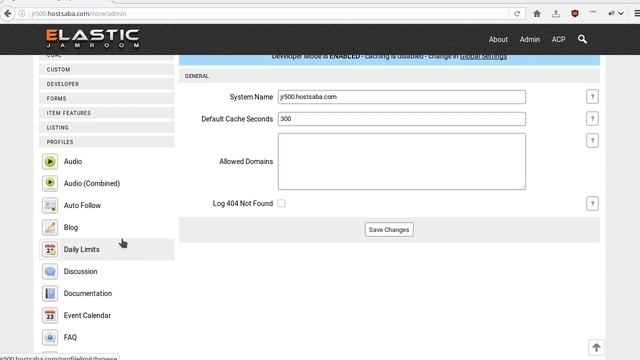The width and height of the screenshot is (640, 360).
Task: Open the browser downloads icon
Action: click(556, 13)
